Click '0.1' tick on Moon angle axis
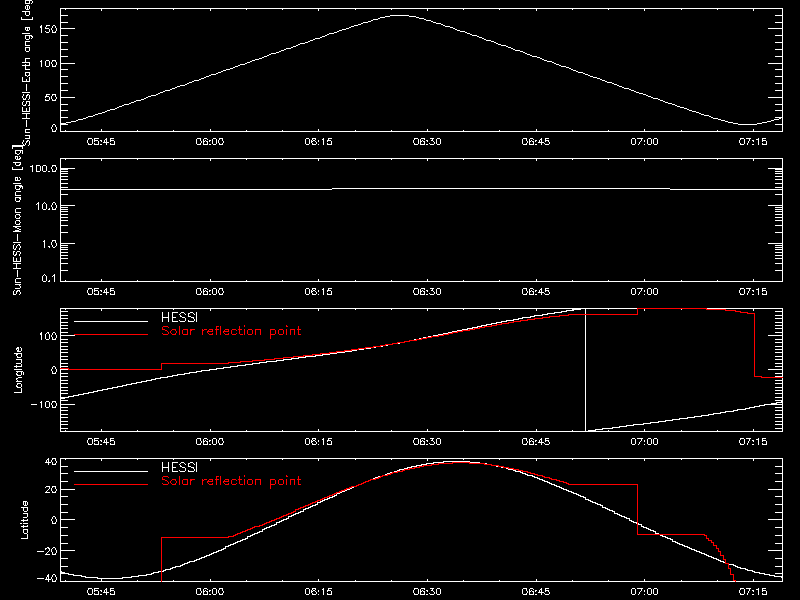 tap(50, 278)
